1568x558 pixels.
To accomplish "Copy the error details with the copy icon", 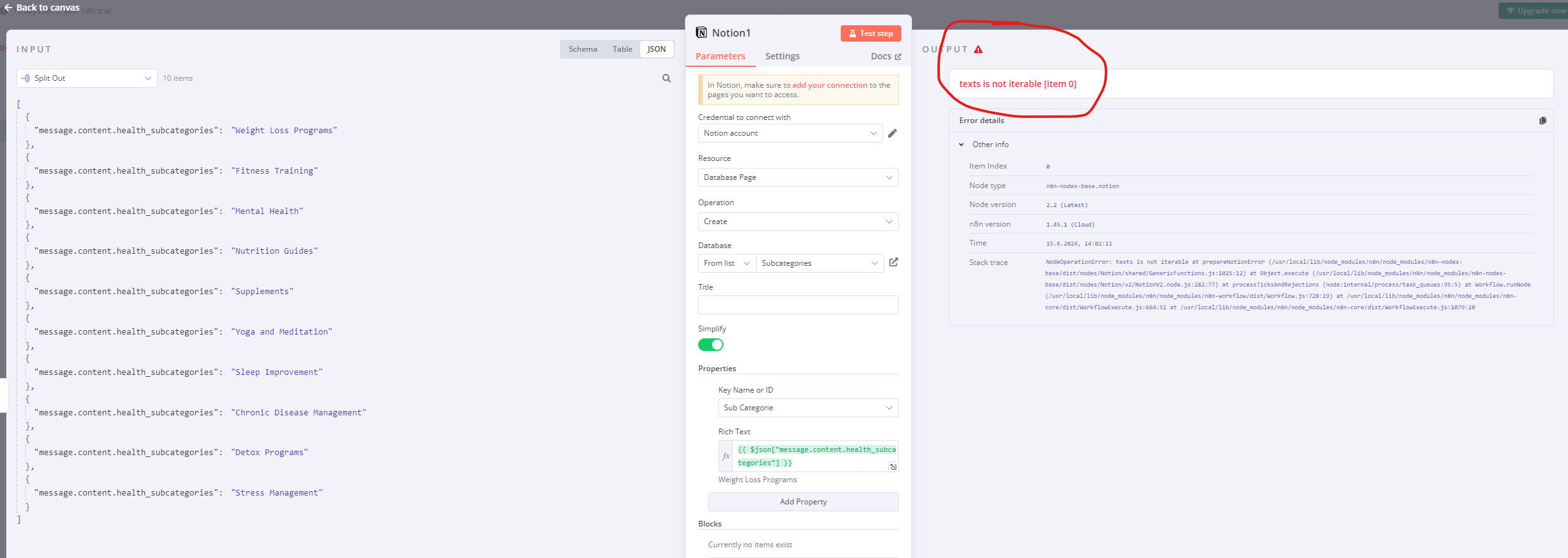I will point(1543,121).
